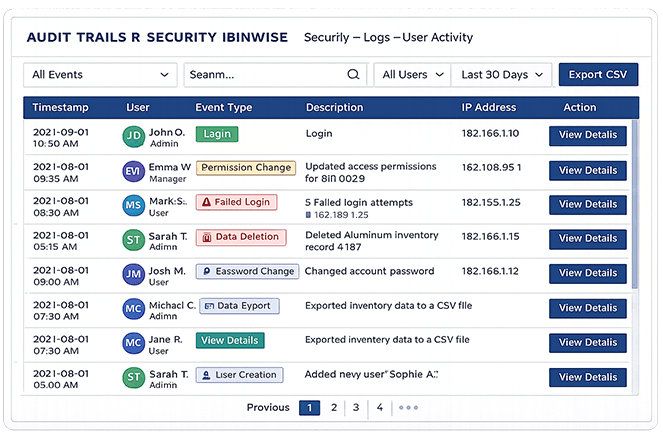The height and width of the screenshot is (445, 663).
Task: Sort by IP Address column header
Action: (489, 107)
